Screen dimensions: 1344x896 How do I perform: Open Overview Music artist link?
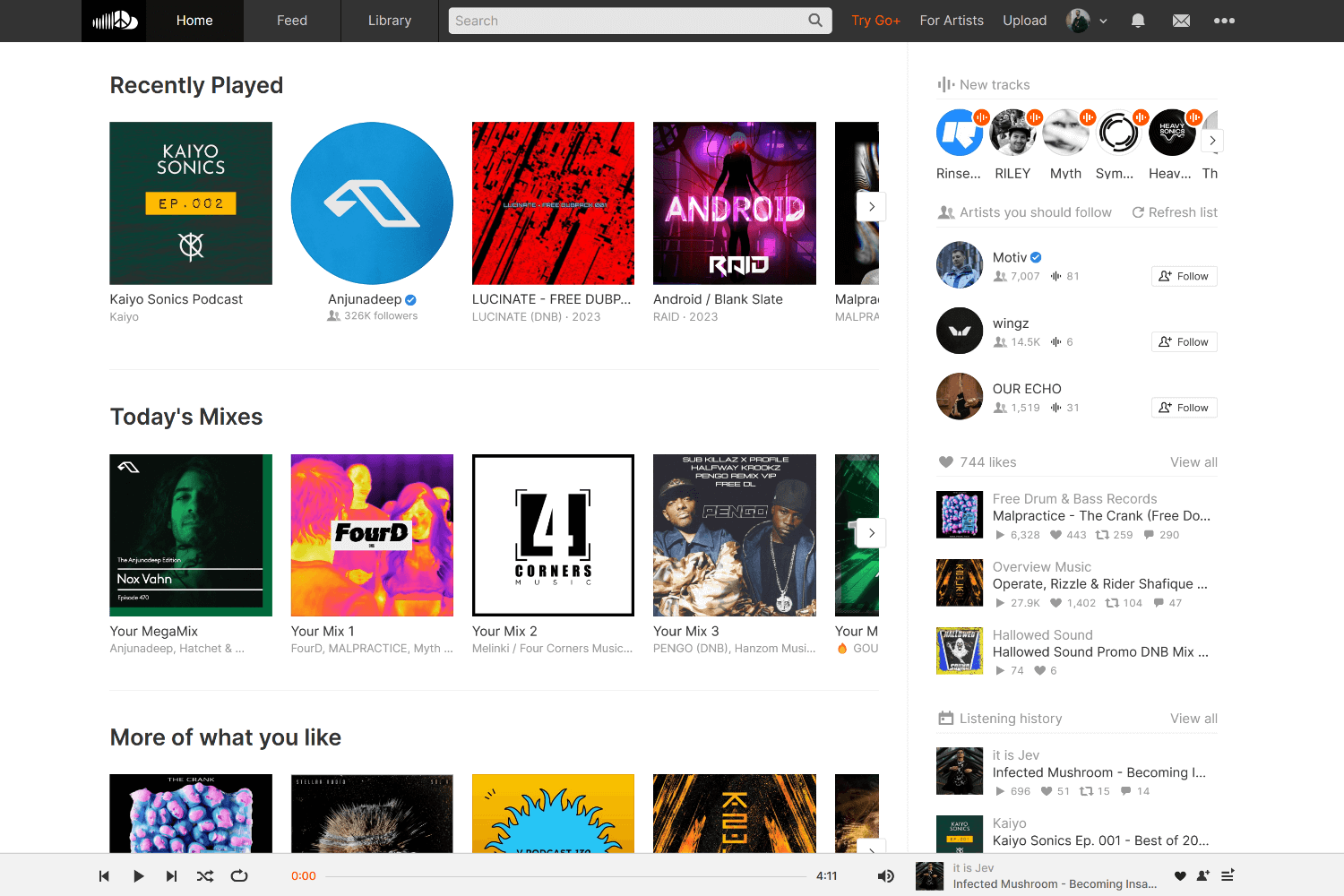[1041, 567]
